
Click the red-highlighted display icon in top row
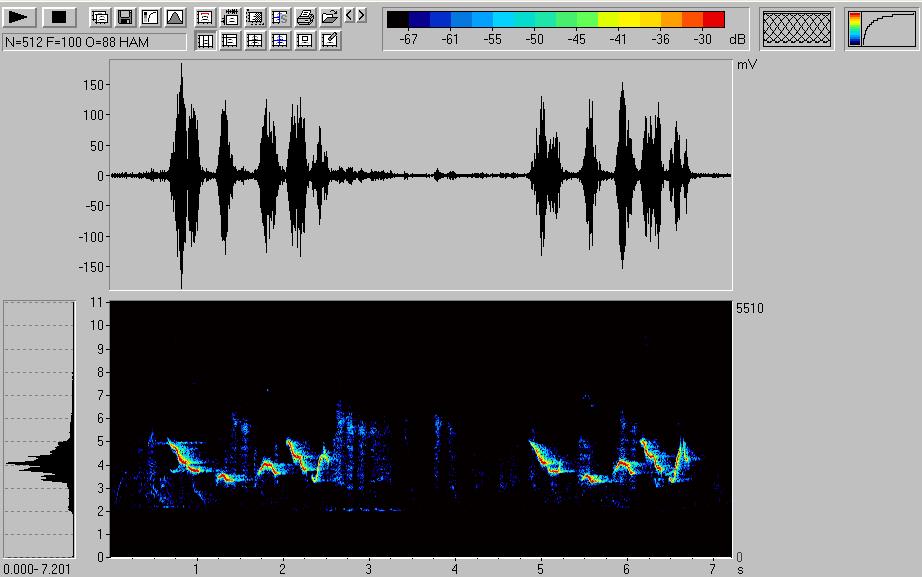[205, 17]
